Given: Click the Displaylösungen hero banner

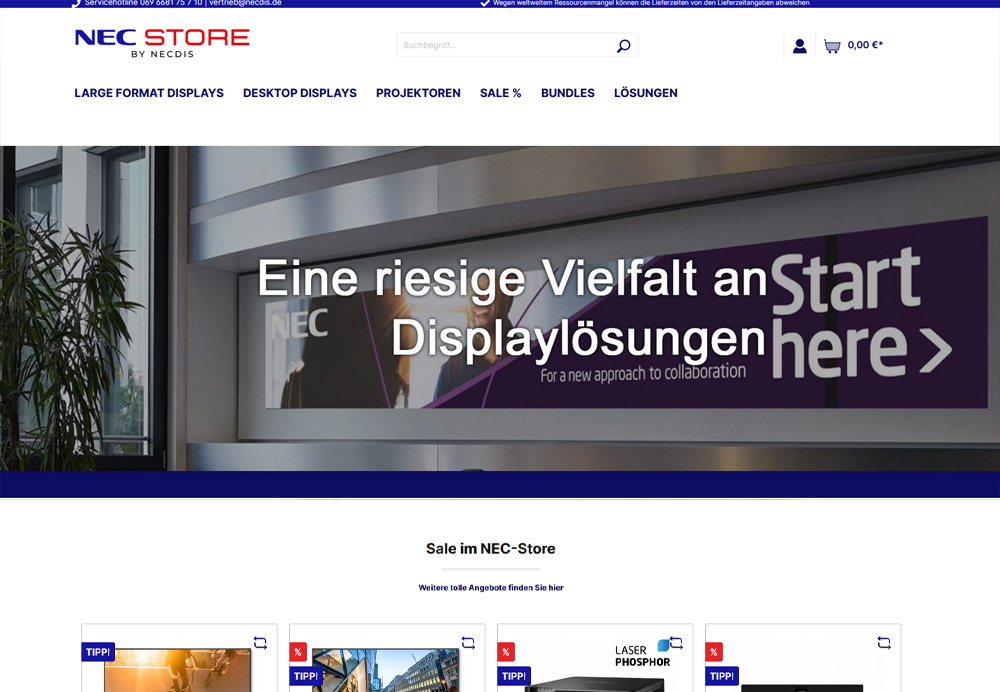Looking at the screenshot, I should [x=500, y=309].
